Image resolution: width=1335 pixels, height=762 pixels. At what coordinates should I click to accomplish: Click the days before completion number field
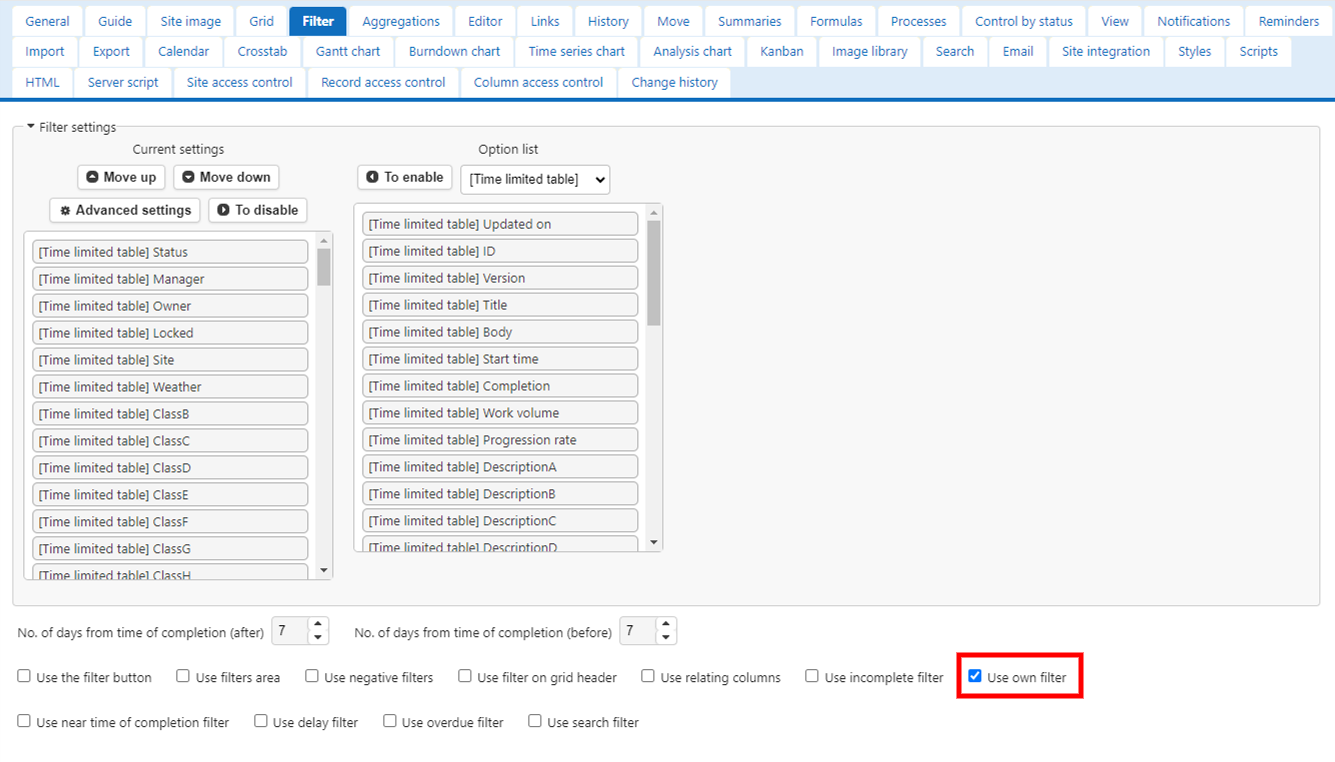point(638,631)
